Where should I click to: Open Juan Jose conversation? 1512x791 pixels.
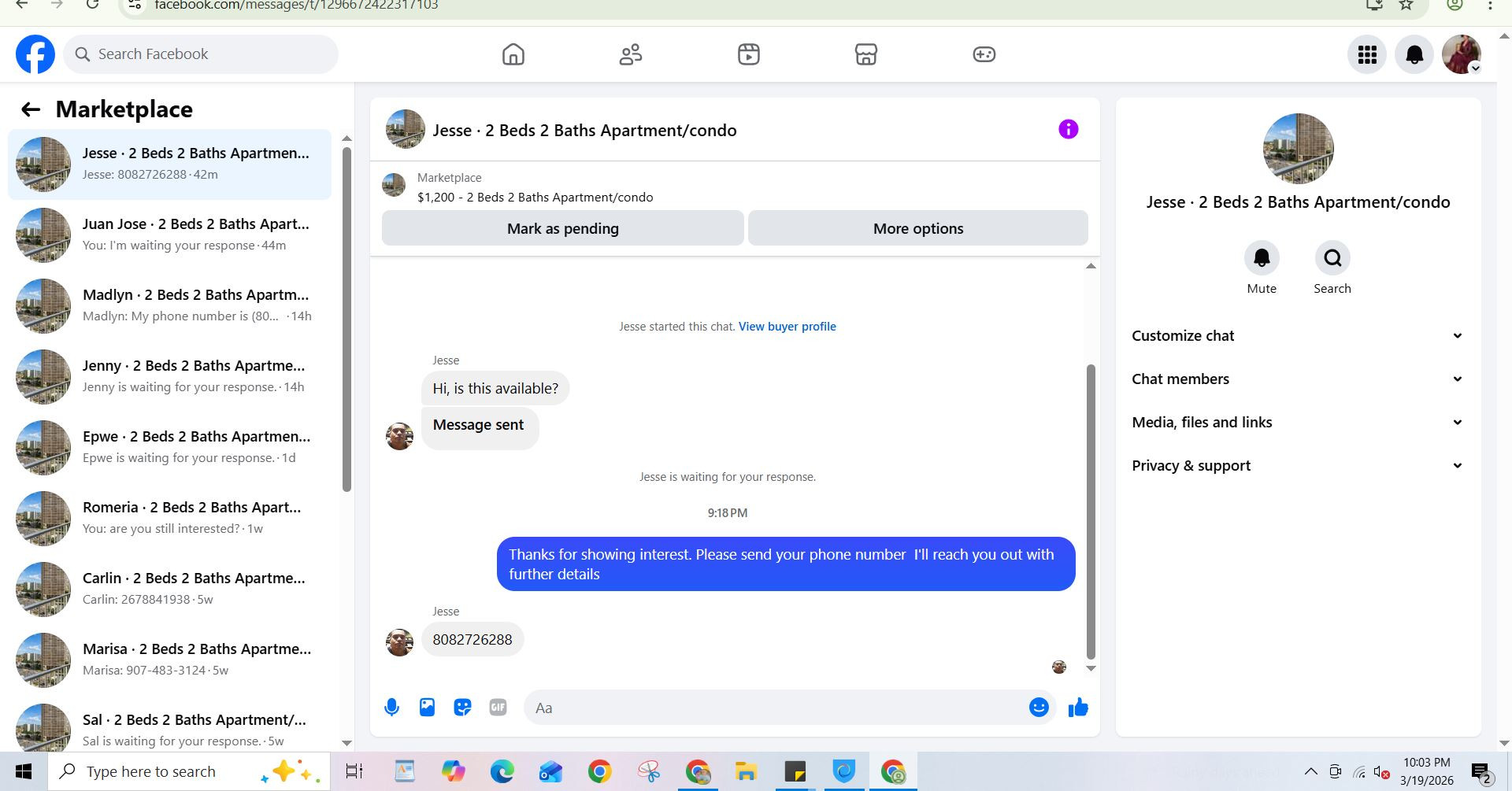tap(169, 235)
